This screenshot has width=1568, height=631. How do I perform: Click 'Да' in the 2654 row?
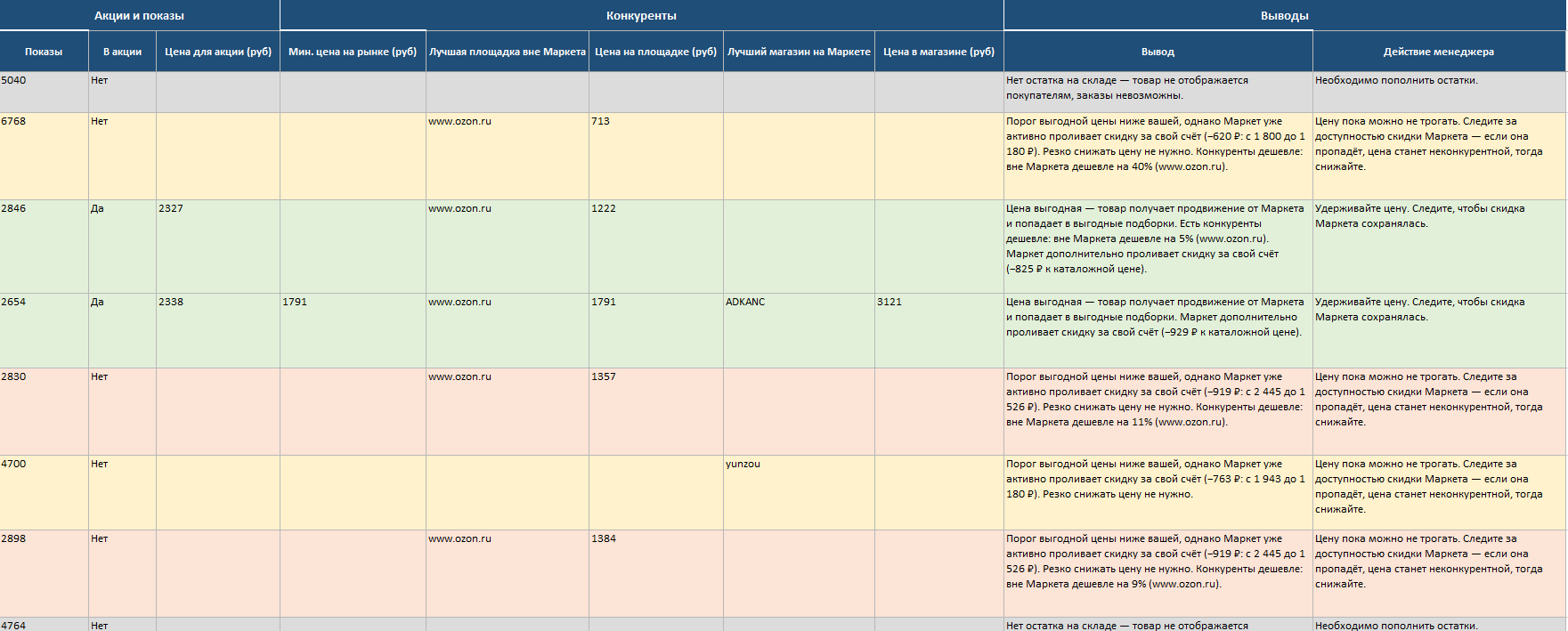coord(122,330)
